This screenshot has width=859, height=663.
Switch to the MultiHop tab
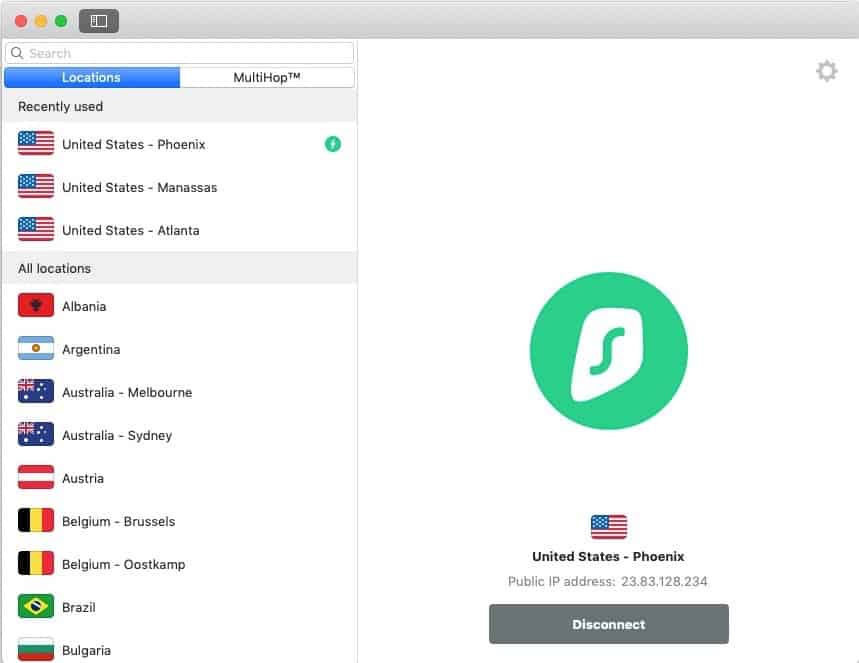(267, 77)
